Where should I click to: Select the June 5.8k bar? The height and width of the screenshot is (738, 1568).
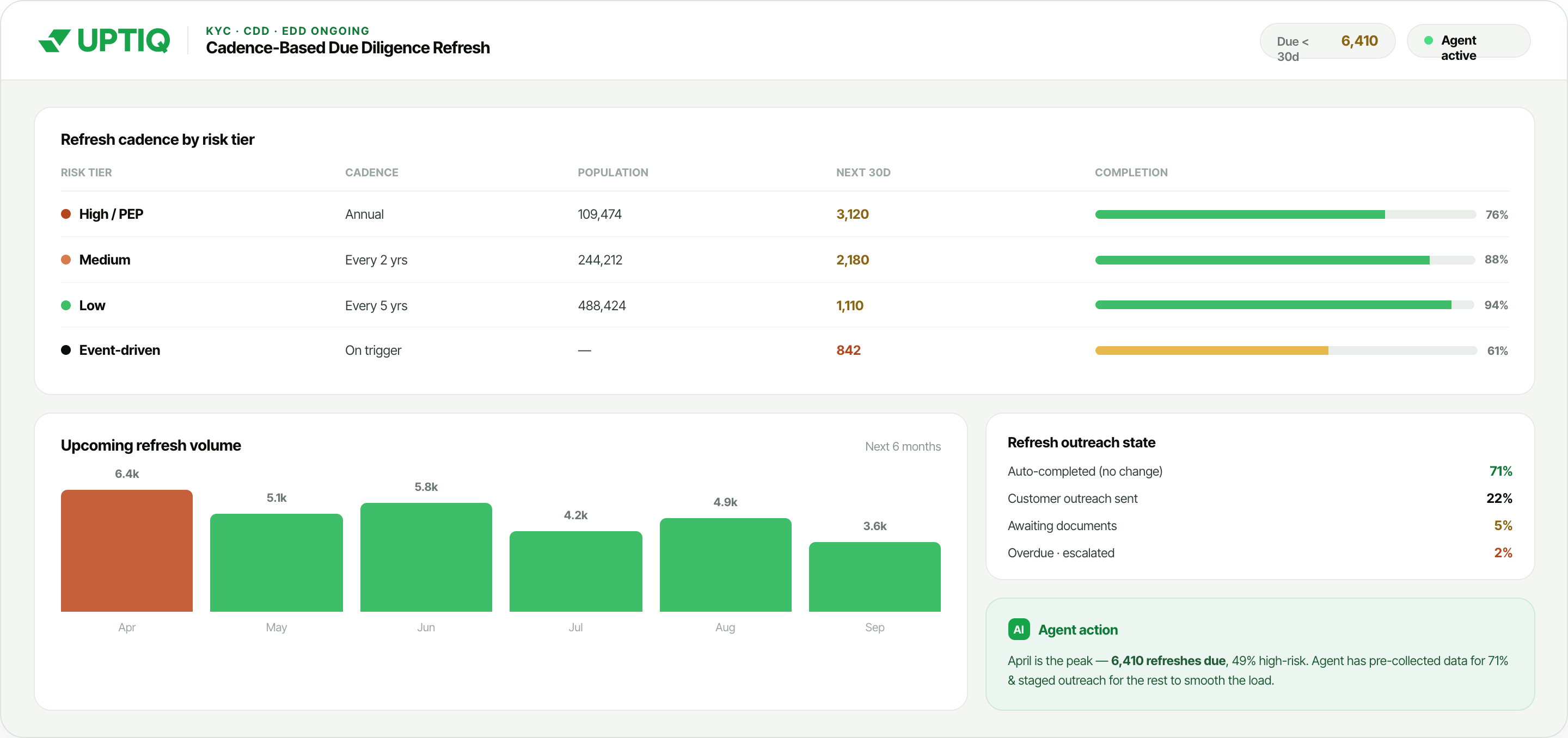click(x=426, y=557)
